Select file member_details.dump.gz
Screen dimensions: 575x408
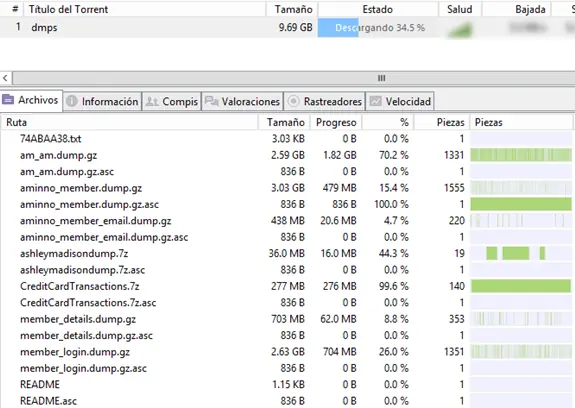(x=78, y=319)
